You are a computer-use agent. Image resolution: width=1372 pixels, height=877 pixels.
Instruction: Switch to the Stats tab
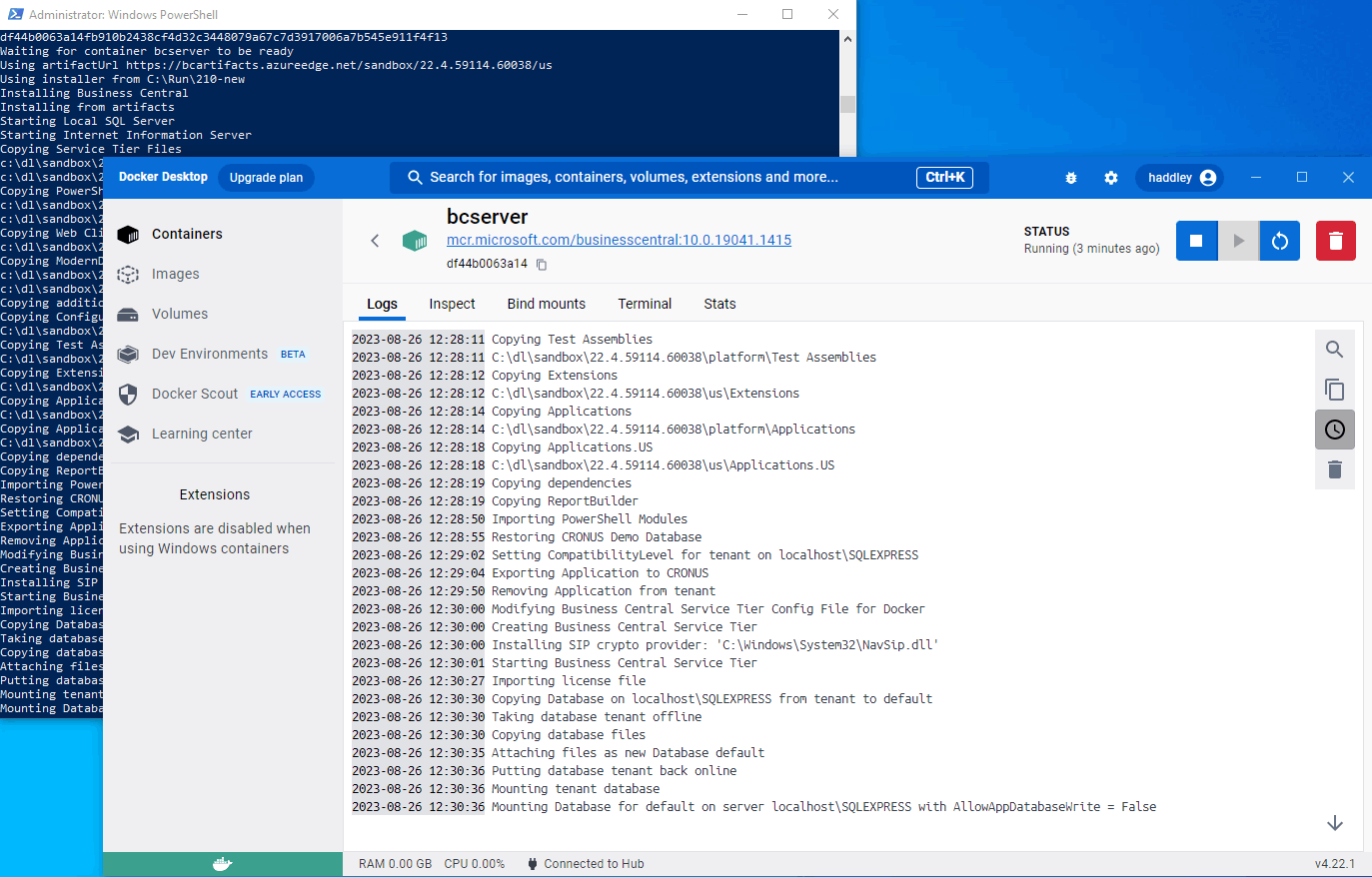[x=719, y=304]
